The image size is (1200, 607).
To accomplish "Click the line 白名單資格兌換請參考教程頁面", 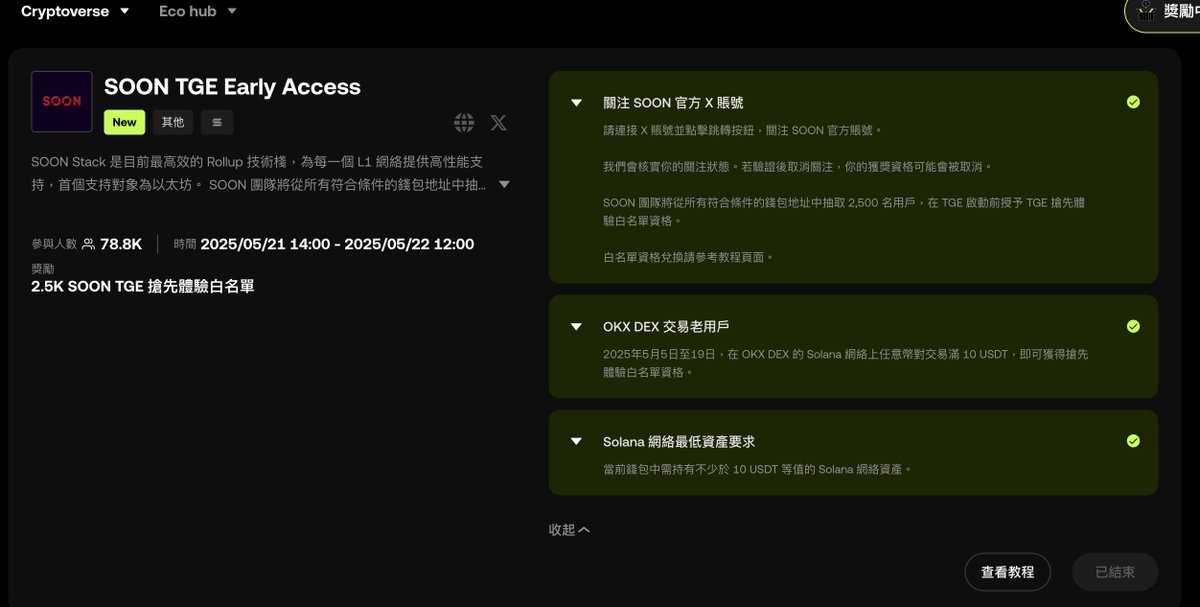I will click(x=688, y=257).
